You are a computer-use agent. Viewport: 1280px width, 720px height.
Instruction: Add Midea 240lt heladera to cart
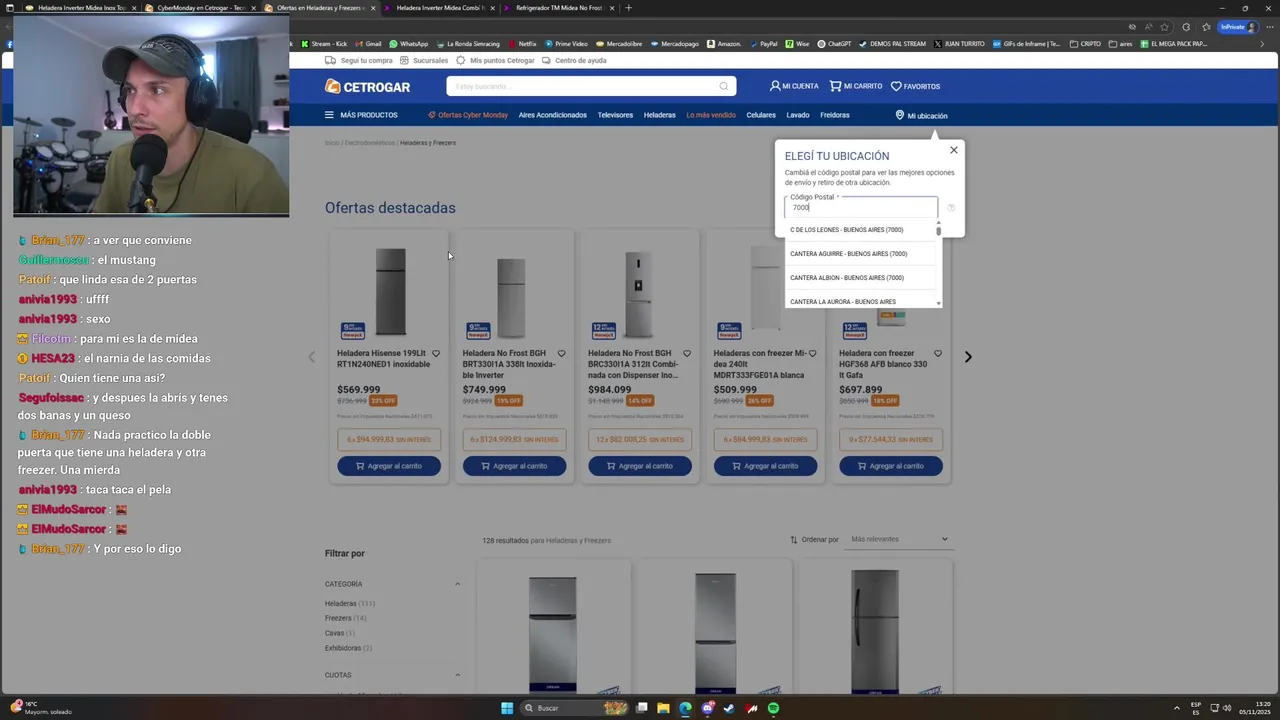[x=765, y=466]
